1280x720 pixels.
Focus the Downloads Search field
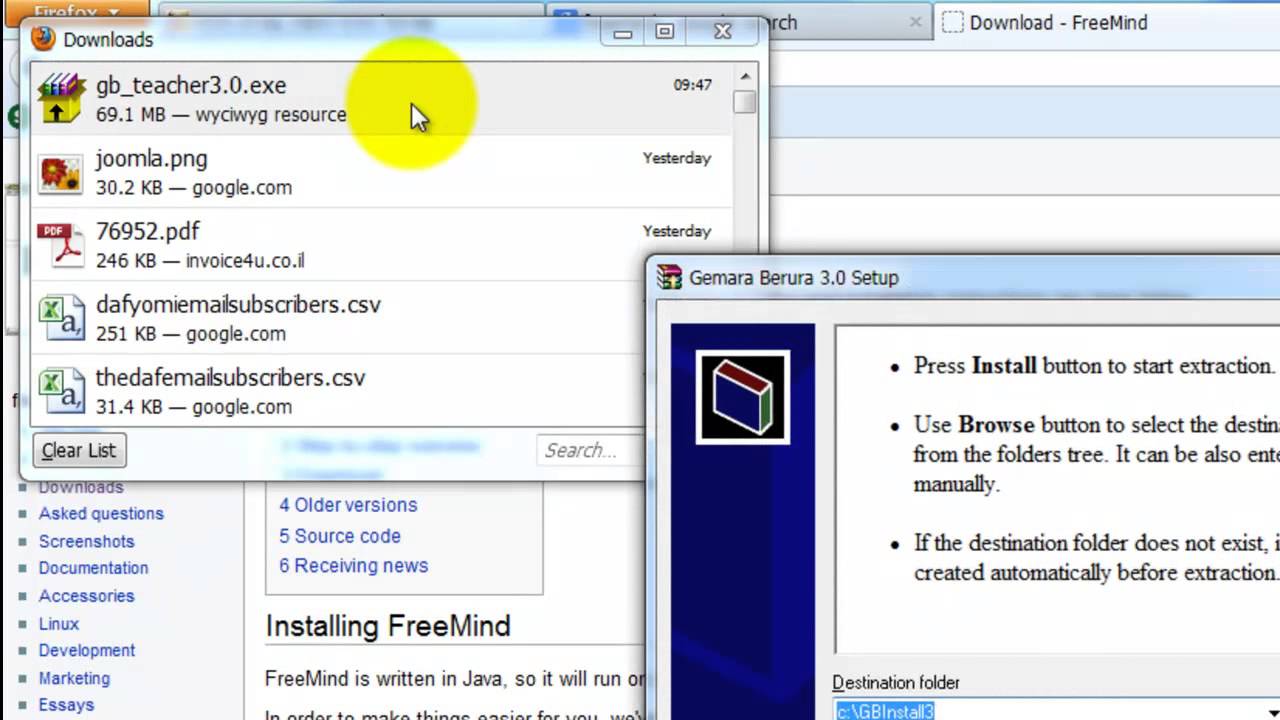point(592,450)
